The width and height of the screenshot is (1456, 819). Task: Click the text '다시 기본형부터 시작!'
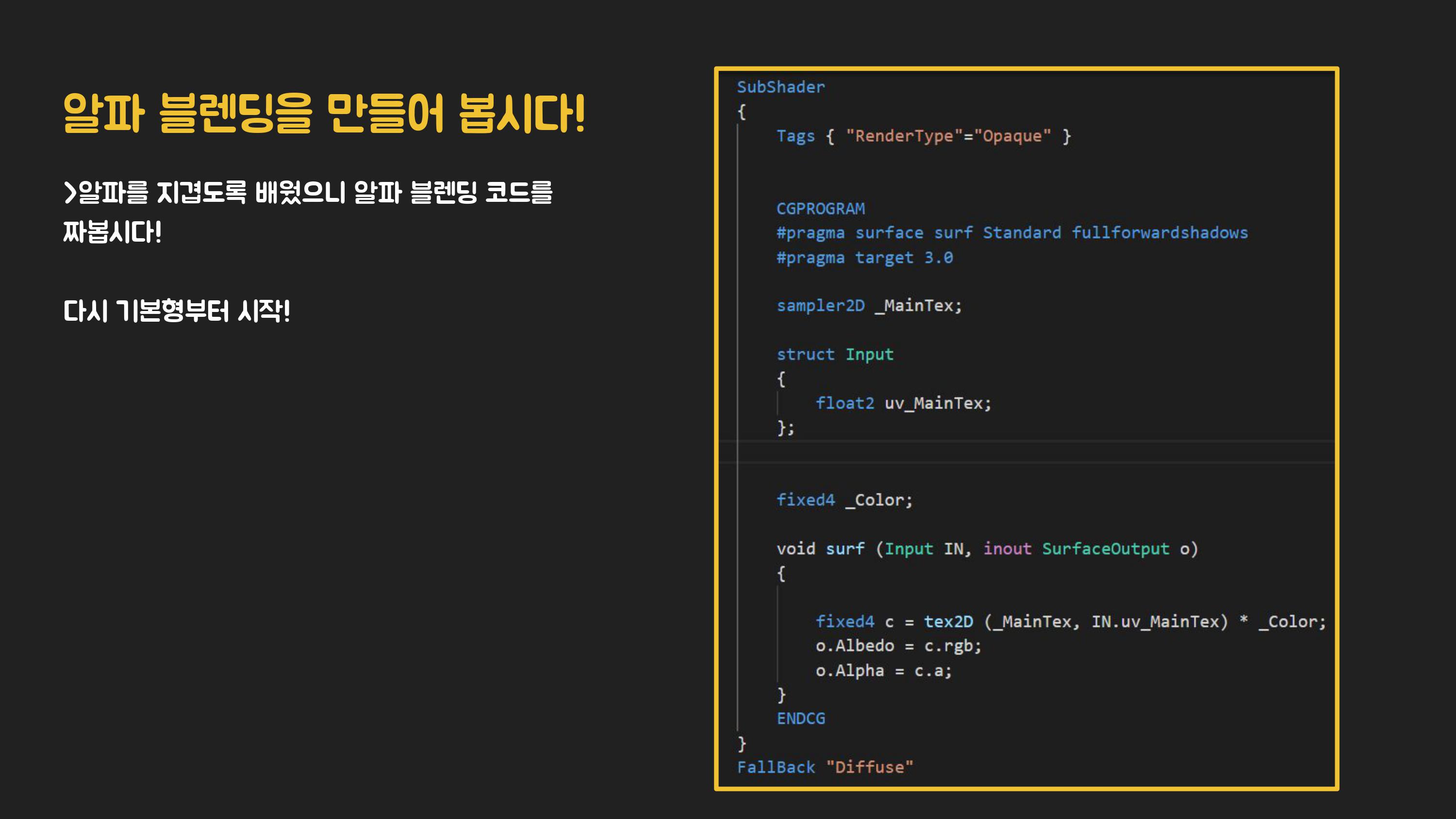(176, 311)
